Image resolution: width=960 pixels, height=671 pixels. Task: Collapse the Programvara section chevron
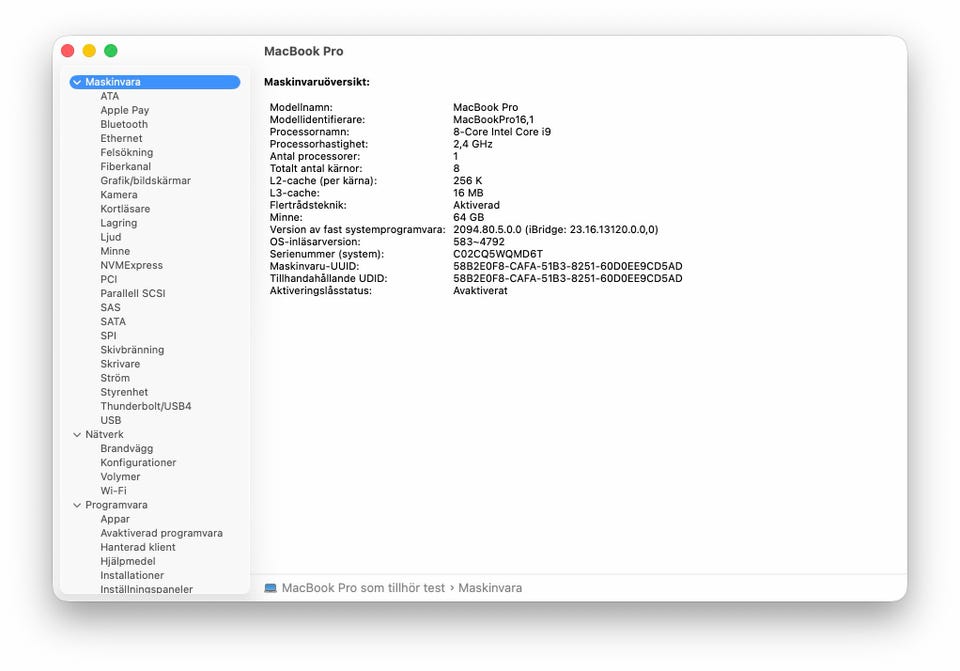pyautogui.click(x=77, y=505)
